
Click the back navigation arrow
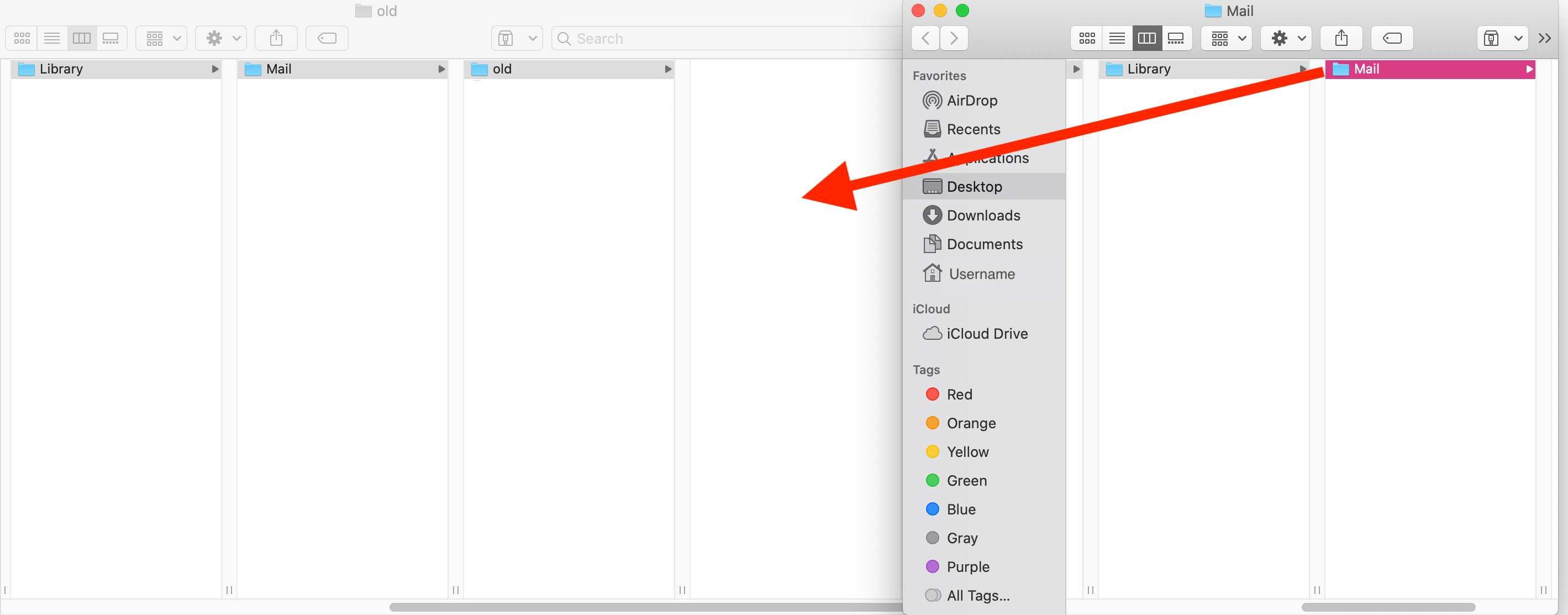[x=924, y=38]
